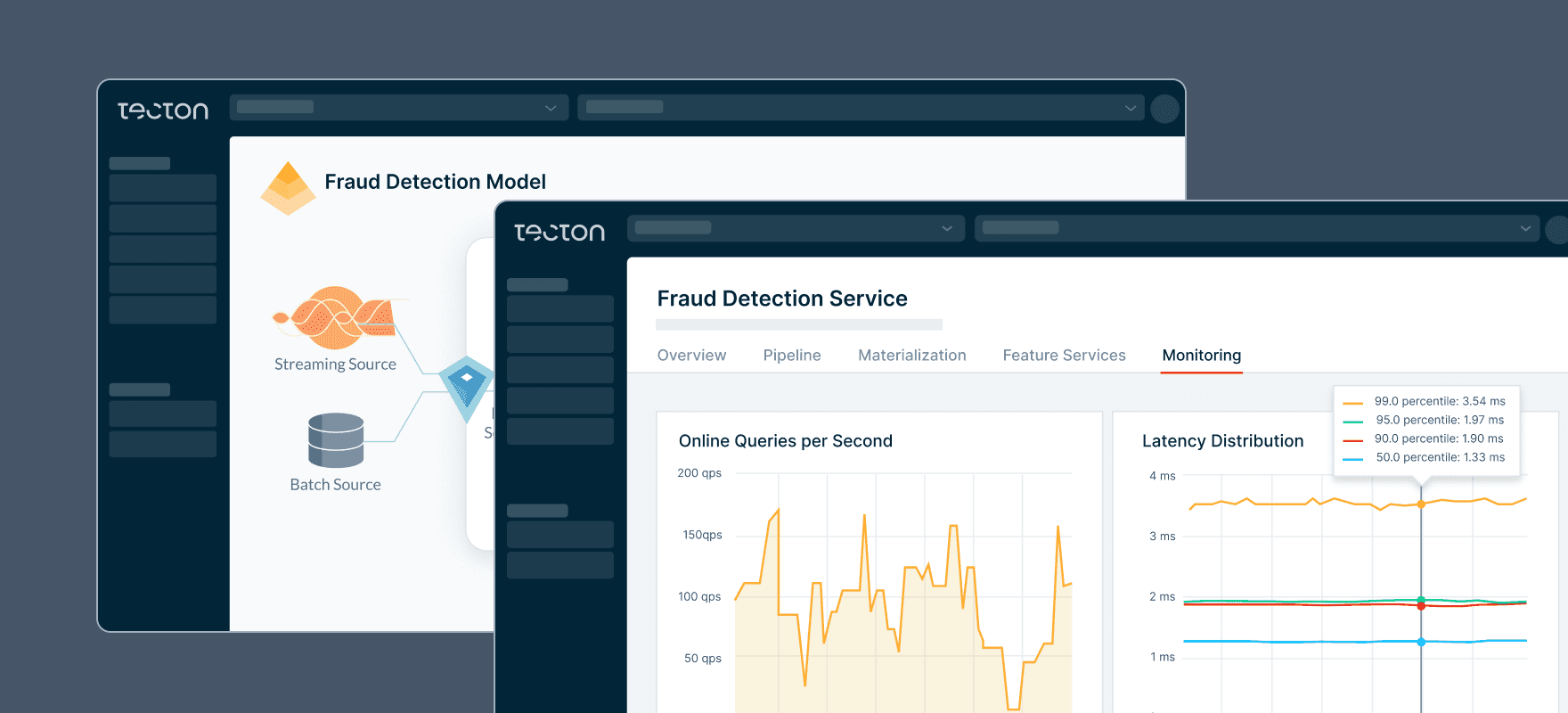Click the 4 ms axis label
This screenshot has width=1568, height=713.
click(x=1163, y=476)
